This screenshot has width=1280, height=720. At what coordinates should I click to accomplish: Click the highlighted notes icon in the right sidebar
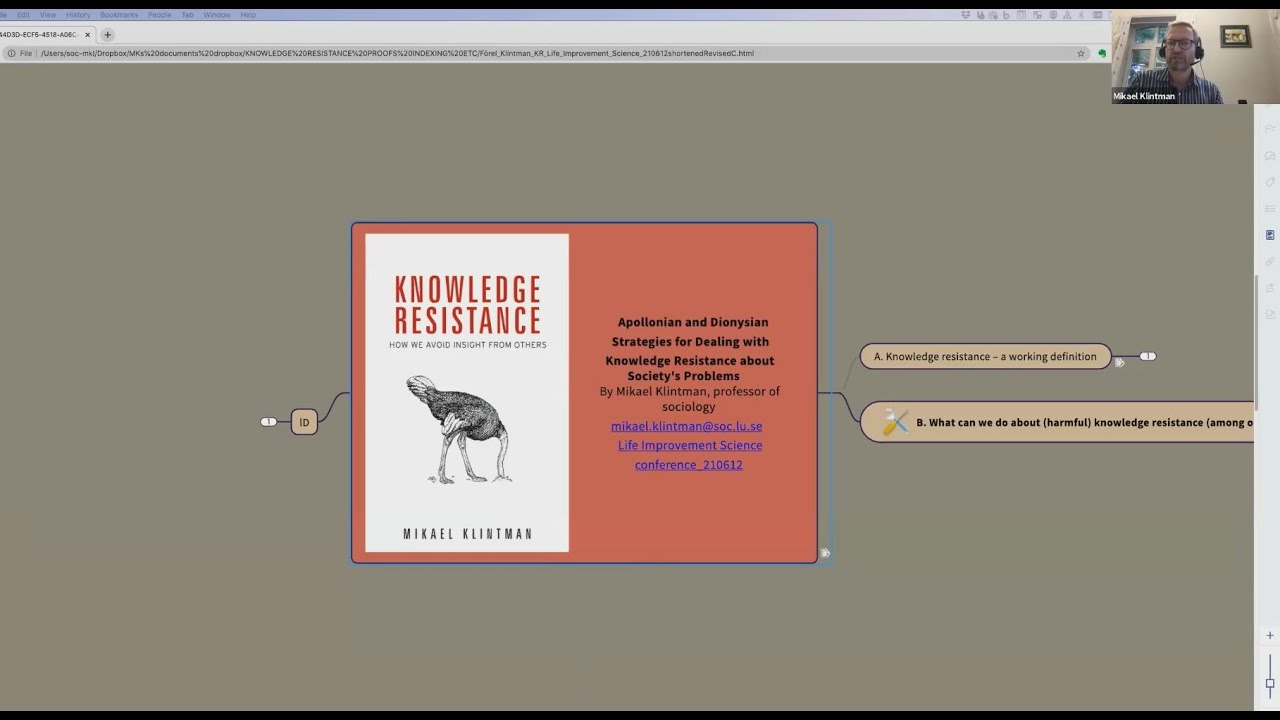1270,235
